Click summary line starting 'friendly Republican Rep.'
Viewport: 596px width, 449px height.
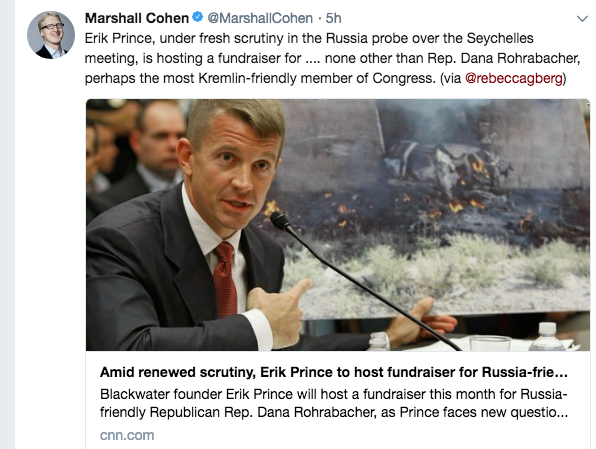(x=334, y=413)
